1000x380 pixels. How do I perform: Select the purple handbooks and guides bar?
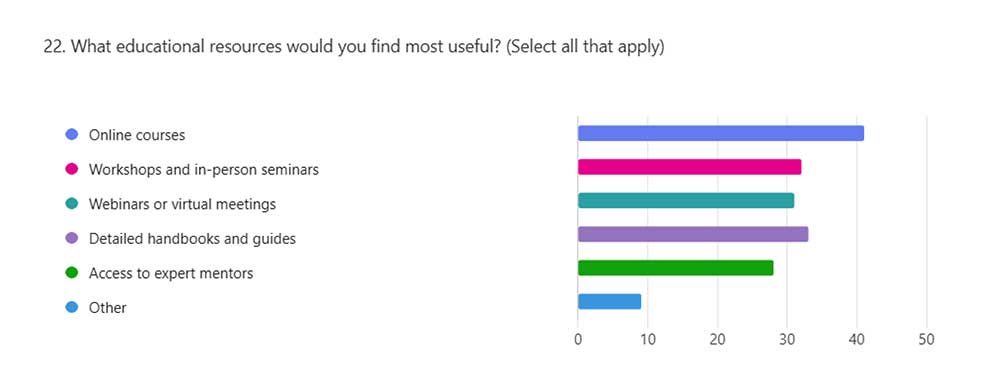click(x=693, y=234)
